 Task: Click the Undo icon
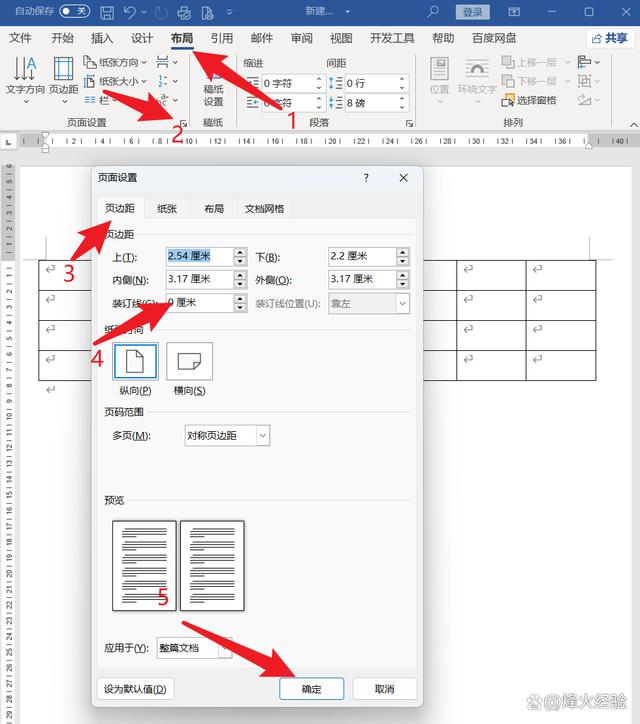(x=130, y=12)
